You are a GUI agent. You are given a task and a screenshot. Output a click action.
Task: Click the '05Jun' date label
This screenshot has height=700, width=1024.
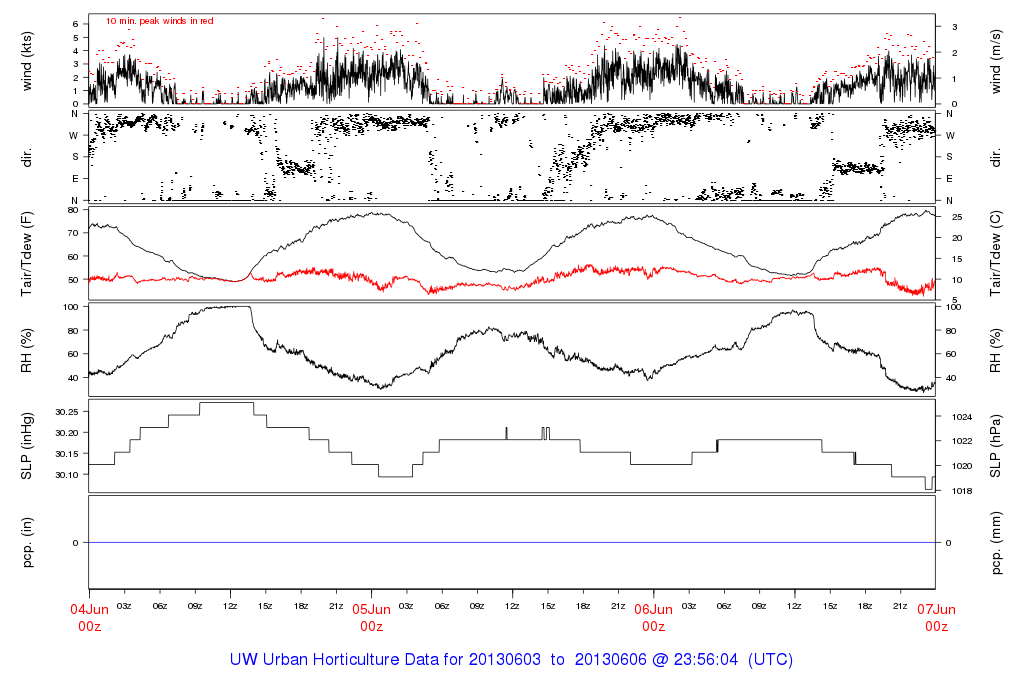[372, 610]
